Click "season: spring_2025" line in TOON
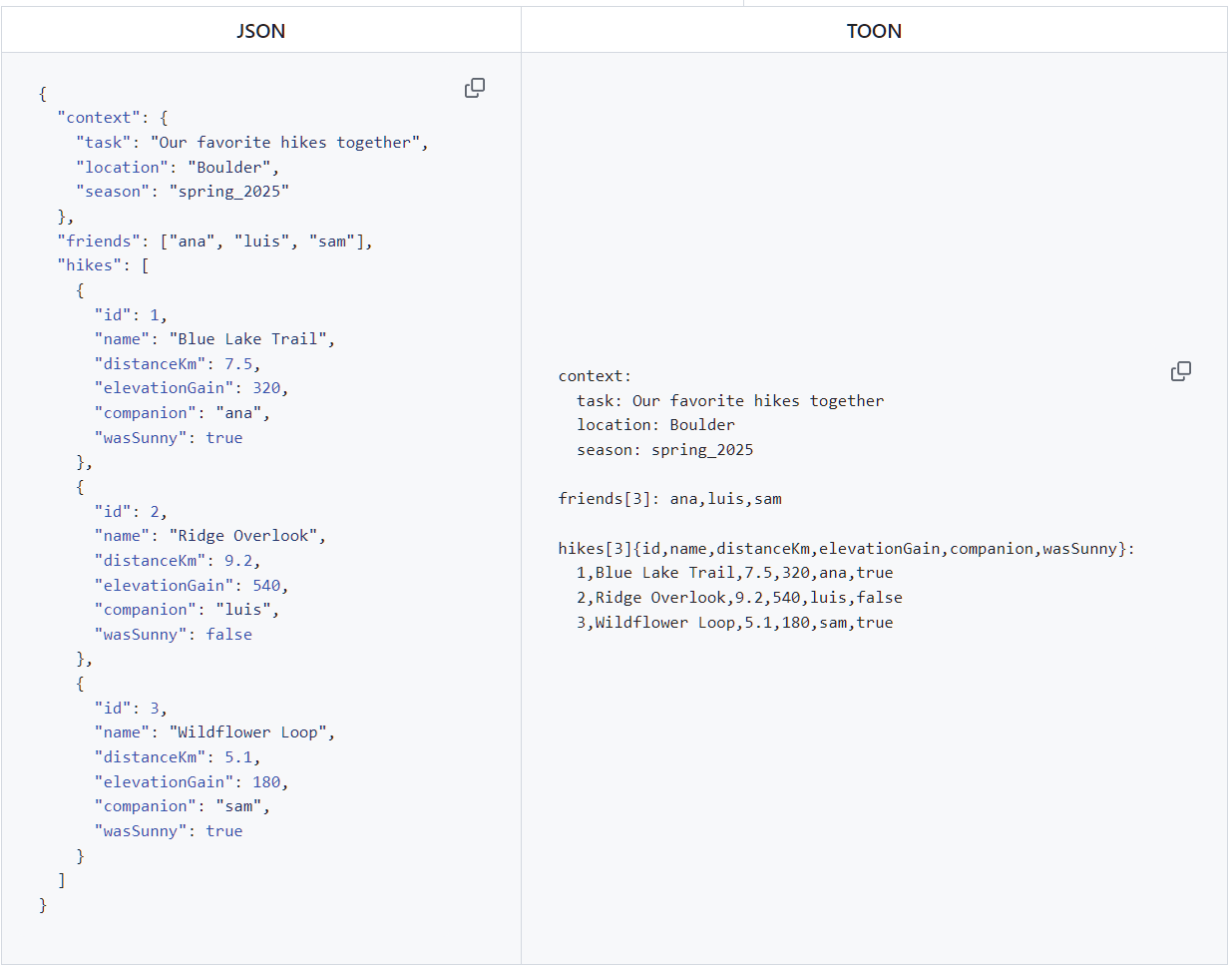This screenshot has height=965, width=1232. coord(664,450)
